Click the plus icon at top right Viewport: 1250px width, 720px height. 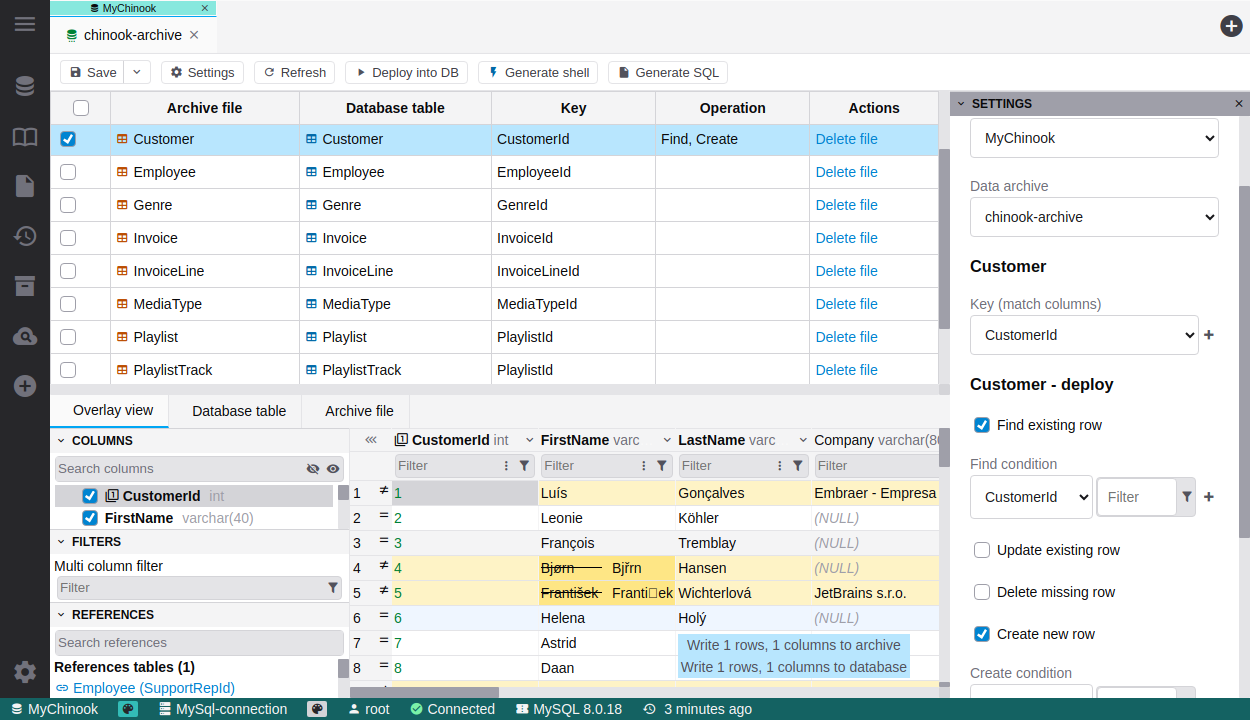[x=1231, y=26]
